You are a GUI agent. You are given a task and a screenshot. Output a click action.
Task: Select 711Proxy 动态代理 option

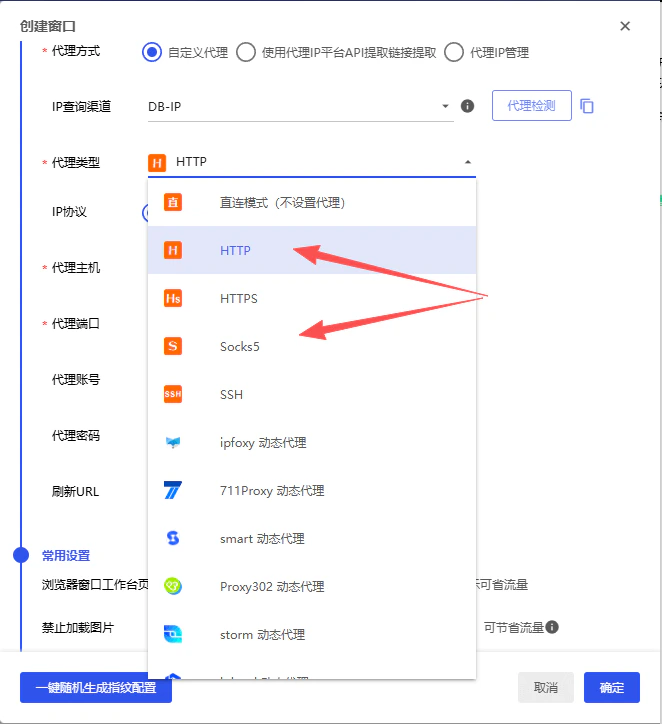point(312,490)
